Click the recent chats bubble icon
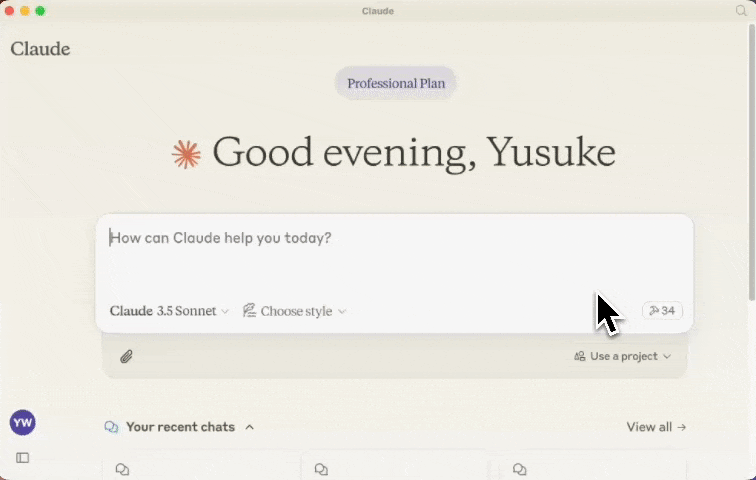 [111, 427]
